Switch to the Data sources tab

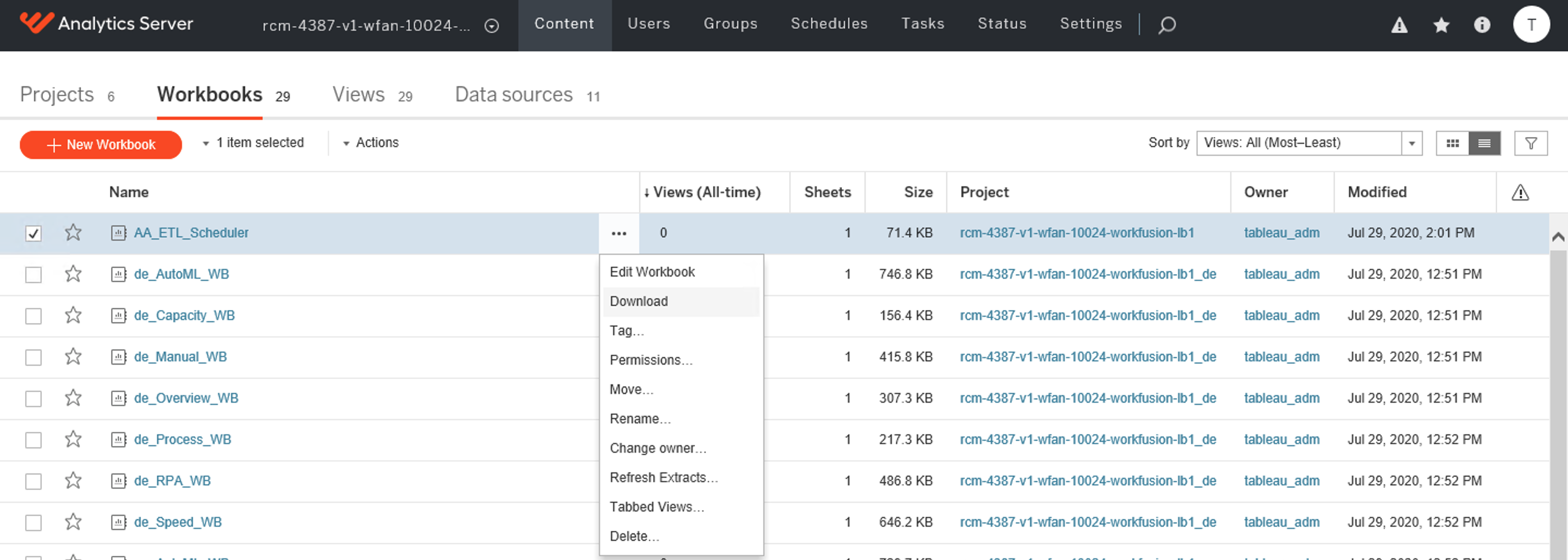pyautogui.click(x=527, y=95)
